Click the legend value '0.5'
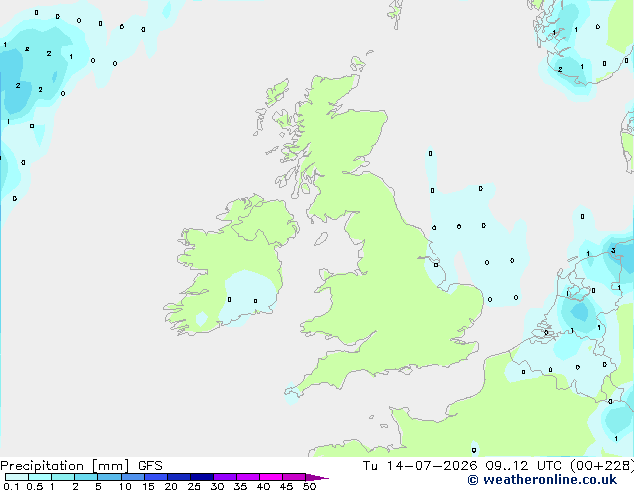This screenshot has width=634, height=490. (x=35, y=486)
